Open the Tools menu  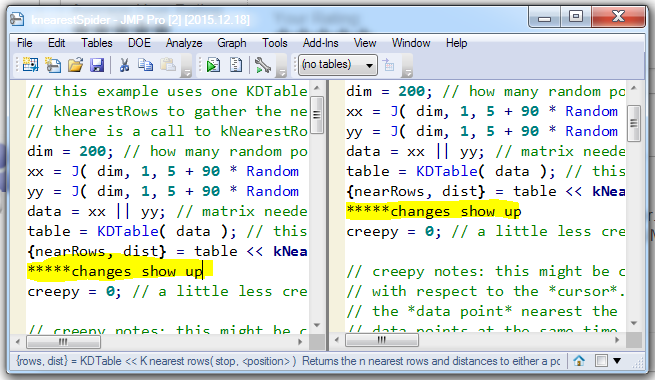click(x=274, y=43)
